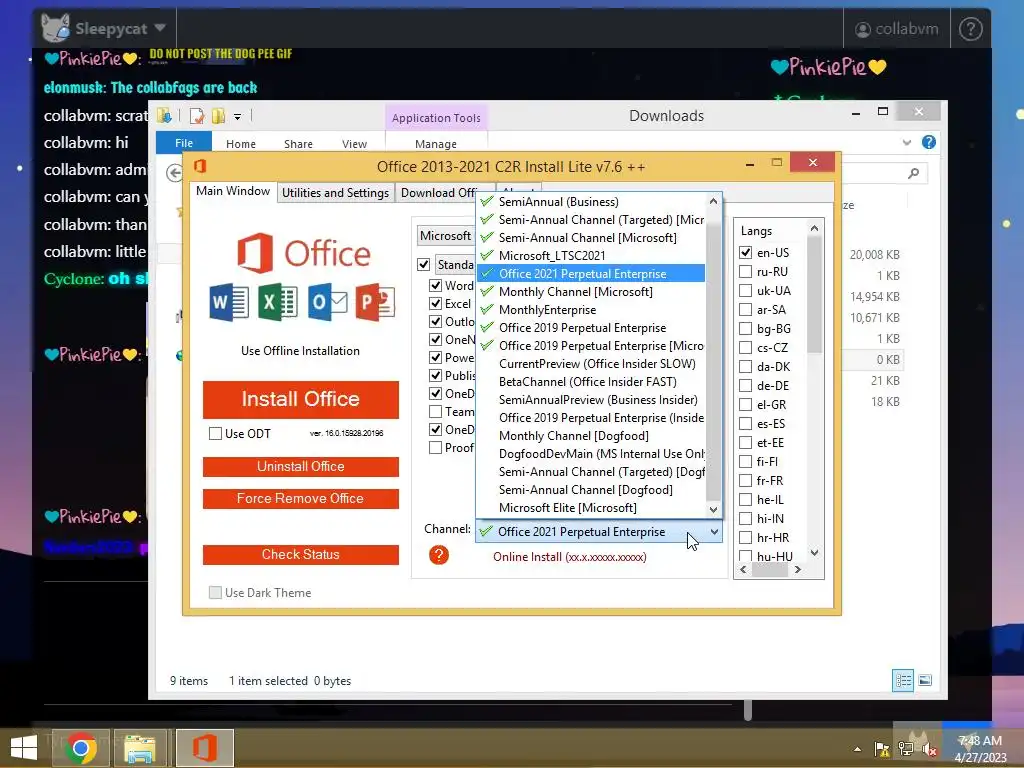Uncheck the Excel product checkbox

point(436,304)
